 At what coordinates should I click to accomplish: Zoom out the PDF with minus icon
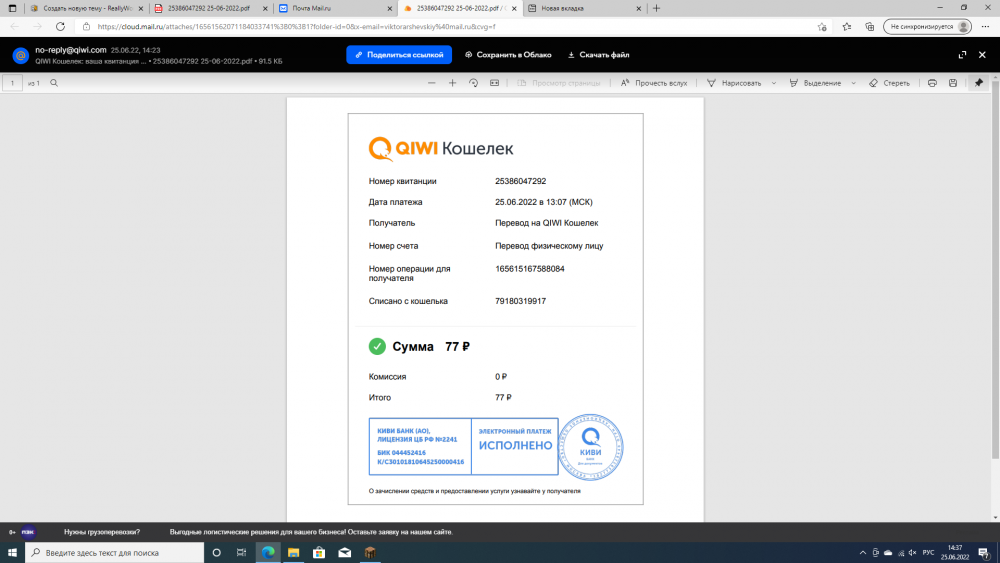pyautogui.click(x=432, y=83)
